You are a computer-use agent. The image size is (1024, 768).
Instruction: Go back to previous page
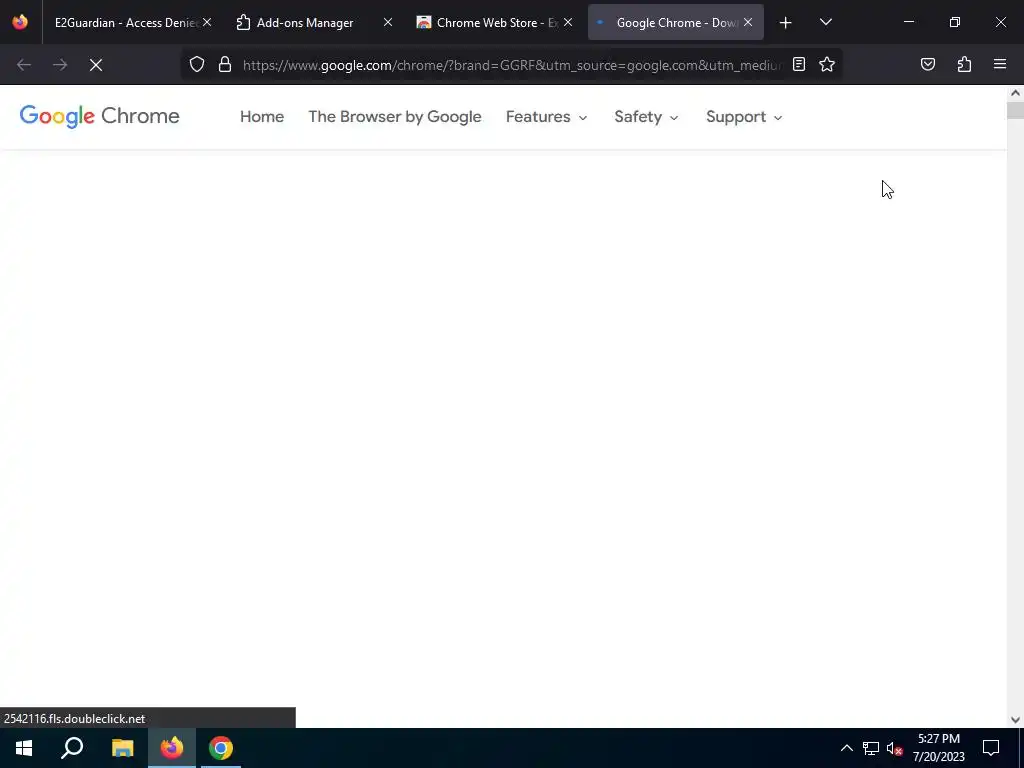tap(24, 65)
